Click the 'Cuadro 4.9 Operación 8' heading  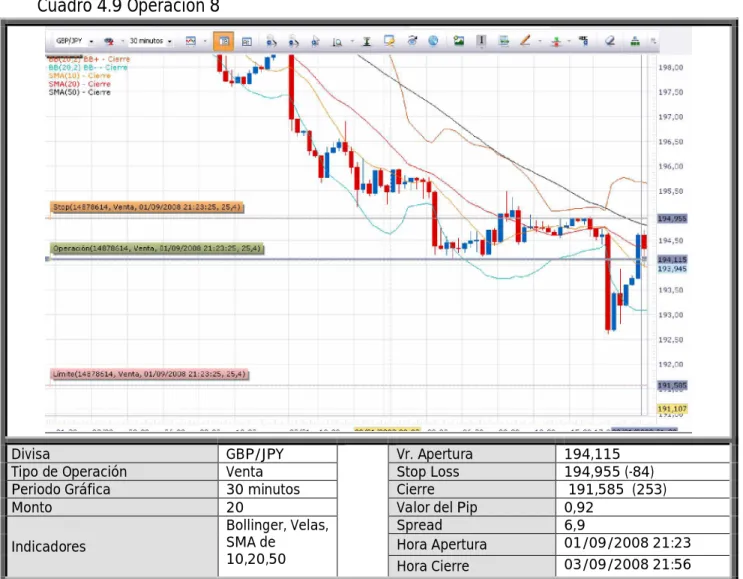[x=128, y=7]
